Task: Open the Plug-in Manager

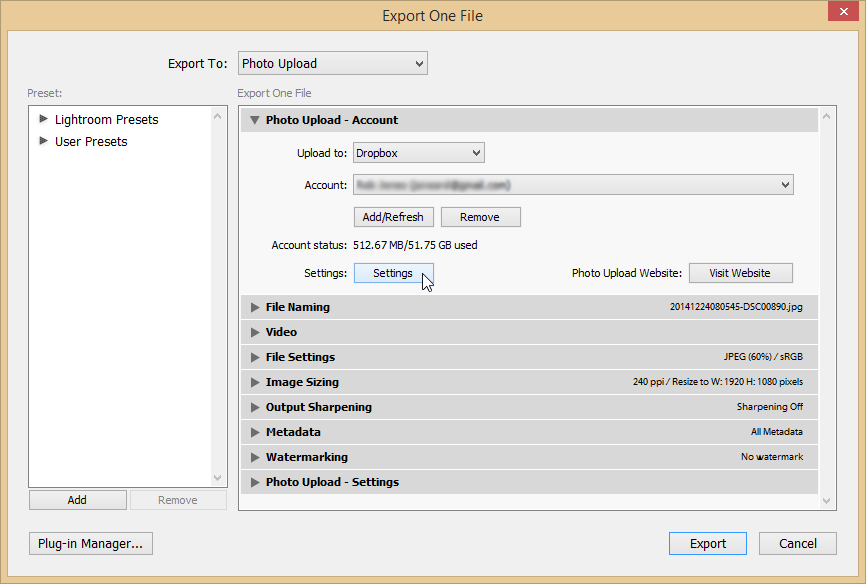Action: (91, 544)
